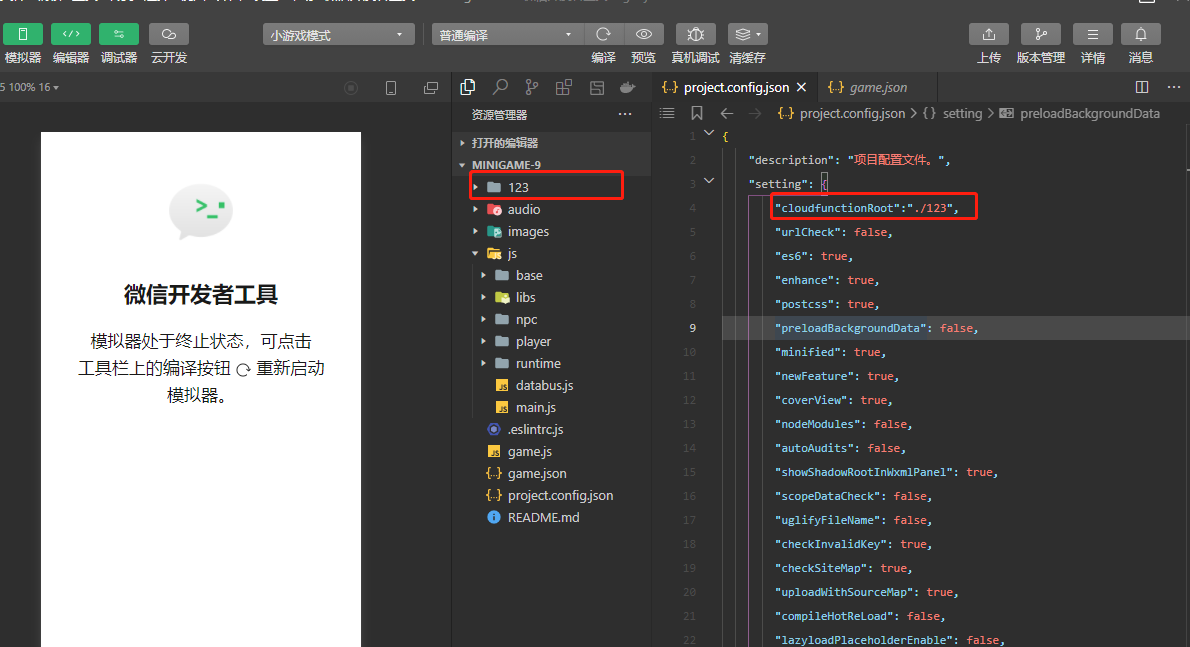Close the project.config.json tab
This screenshot has width=1190, height=647.
click(801, 87)
